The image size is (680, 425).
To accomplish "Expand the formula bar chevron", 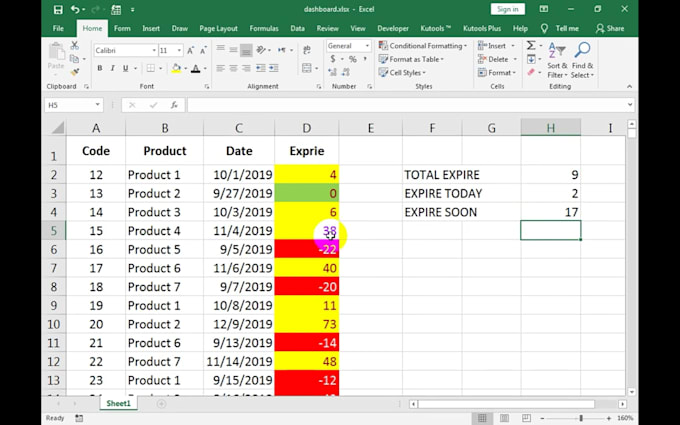I will point(630,105).
